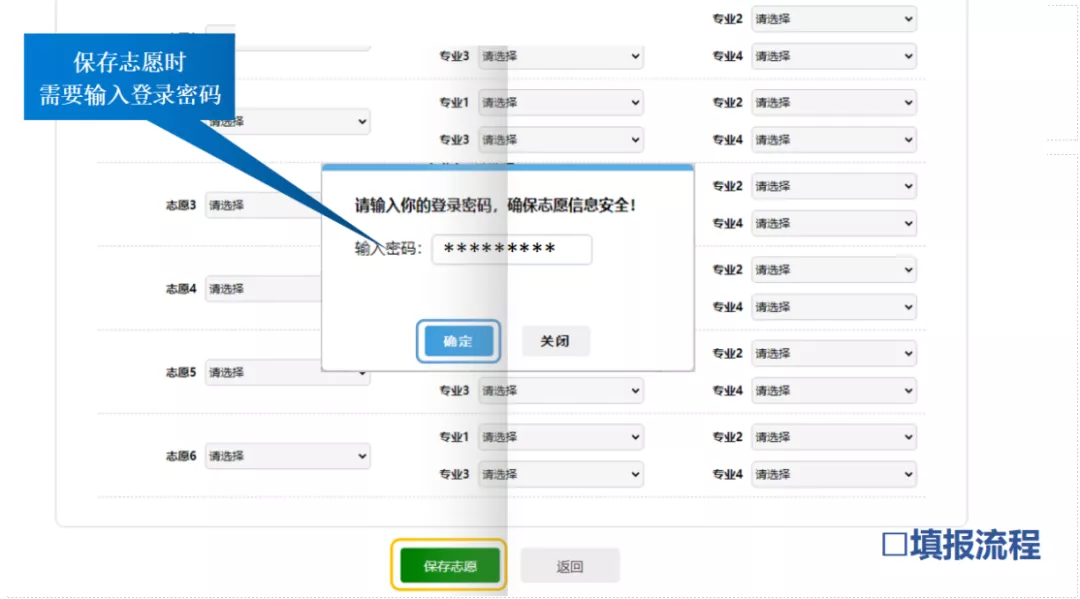Click the 关闭 button to dismiss the dialog
The image size is (1080, 599).
click(x=555, y=341)
